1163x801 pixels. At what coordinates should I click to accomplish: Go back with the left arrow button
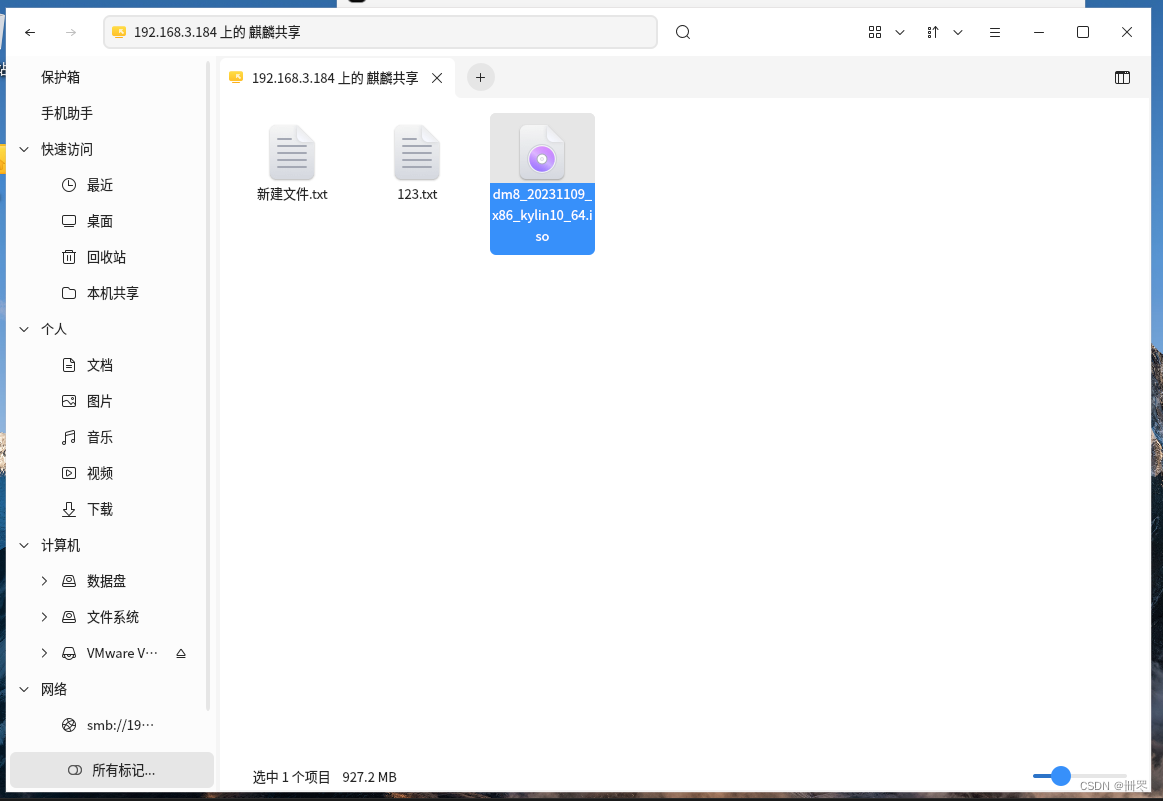coord(30,32)
